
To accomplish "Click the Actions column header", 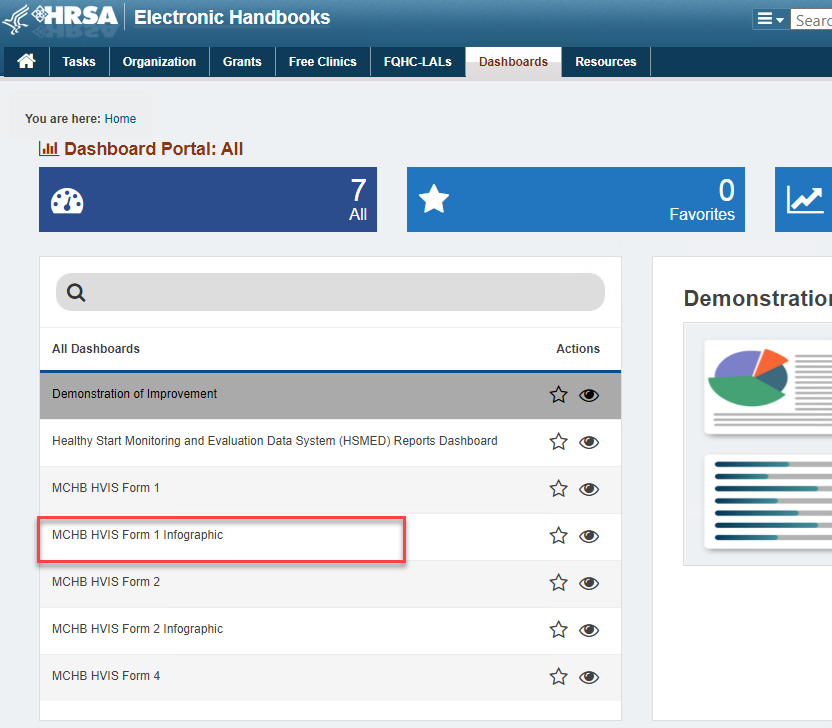I will (x=578, y=349).
